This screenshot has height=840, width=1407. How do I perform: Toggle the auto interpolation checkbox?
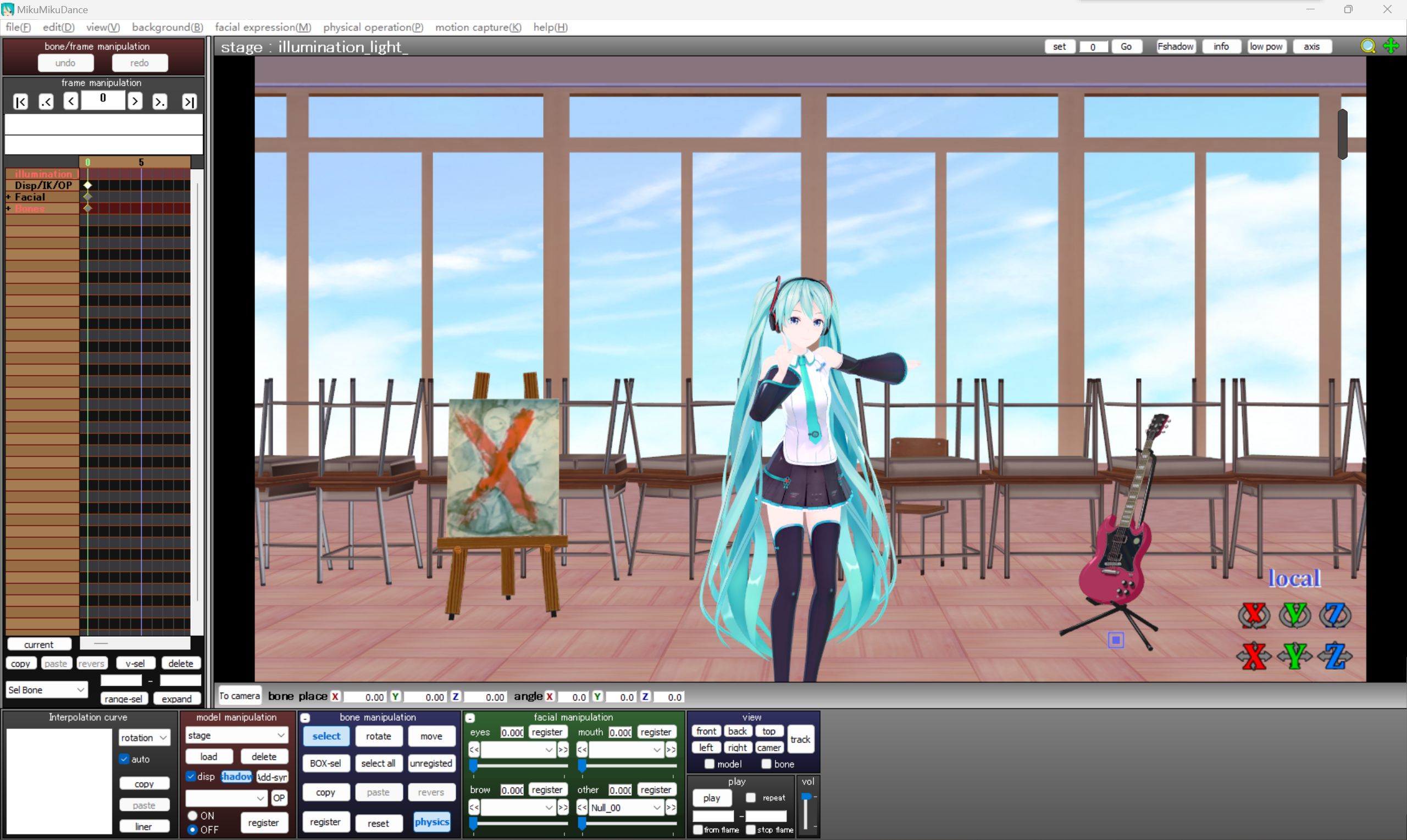125,759
